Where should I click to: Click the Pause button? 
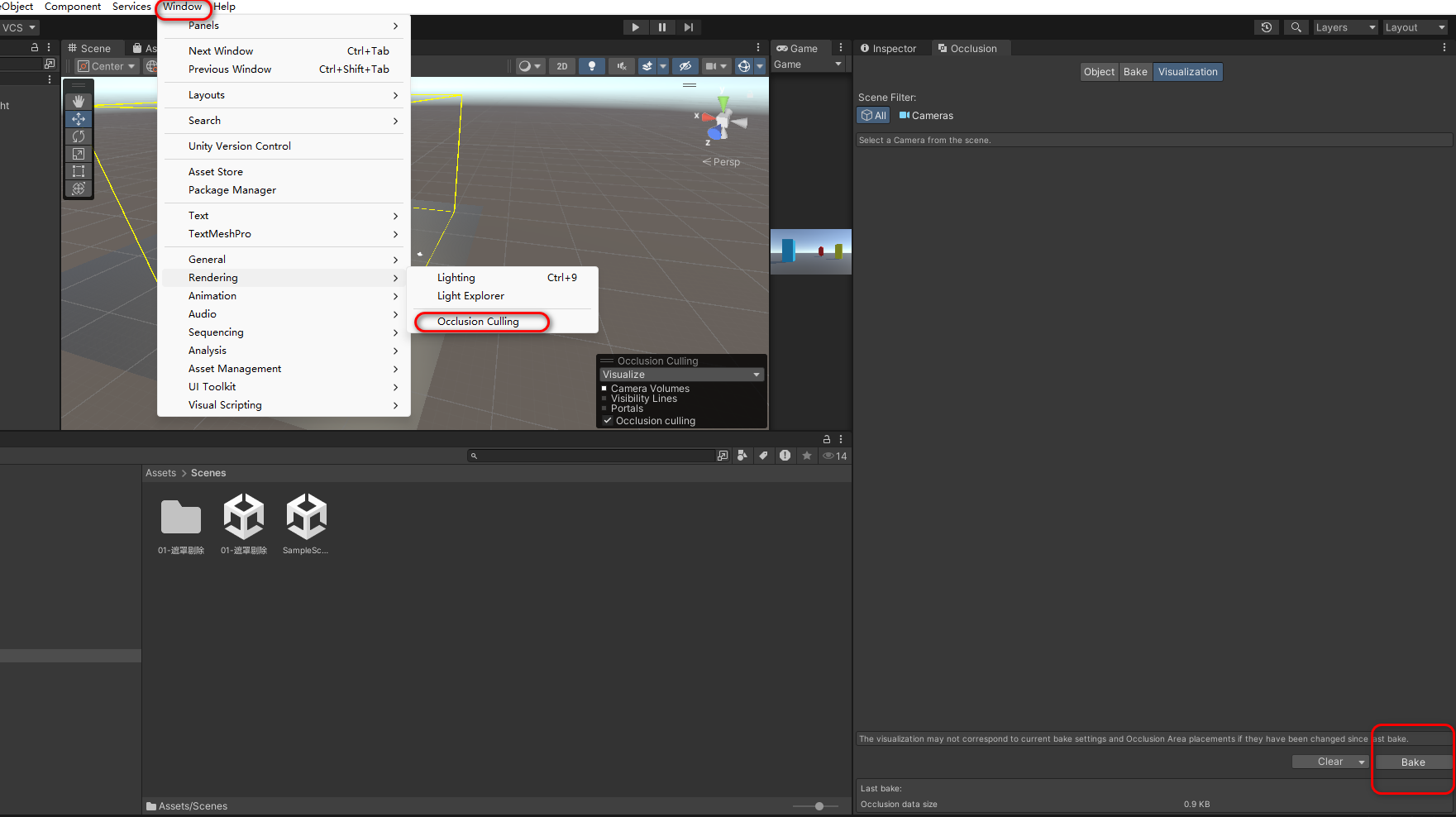point(662,27)
